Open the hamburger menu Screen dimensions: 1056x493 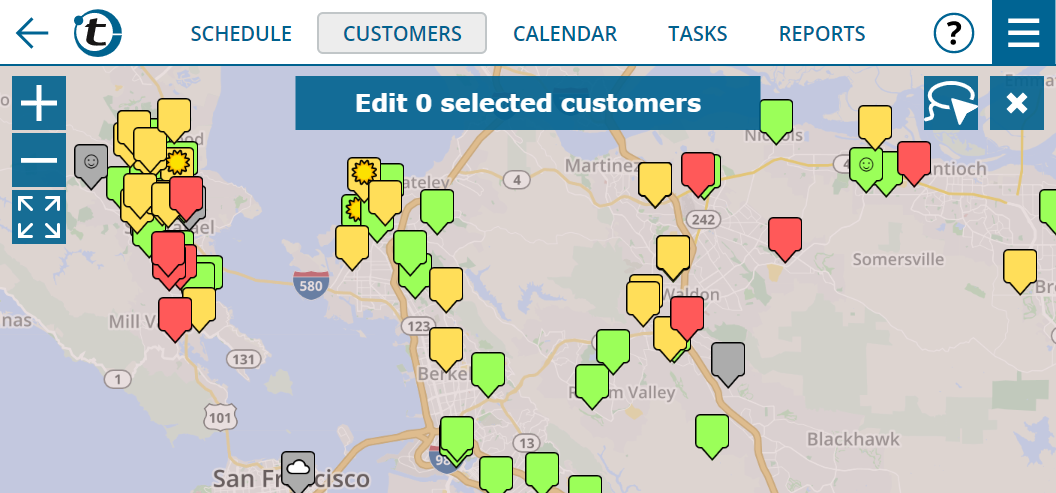[x=1024, y=32]
